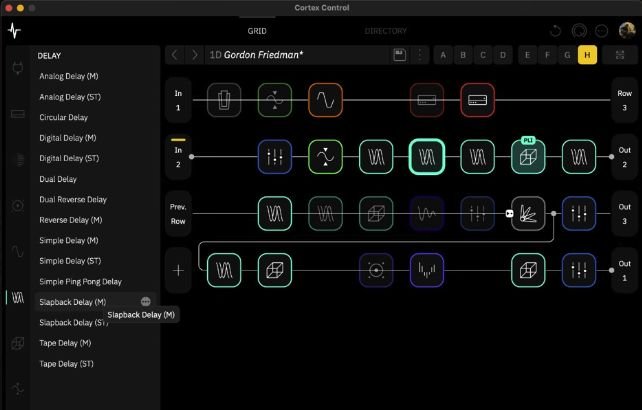Open Slapback Delay (M) options dots
The image size is (642, 410).
[x=145, y=302]
